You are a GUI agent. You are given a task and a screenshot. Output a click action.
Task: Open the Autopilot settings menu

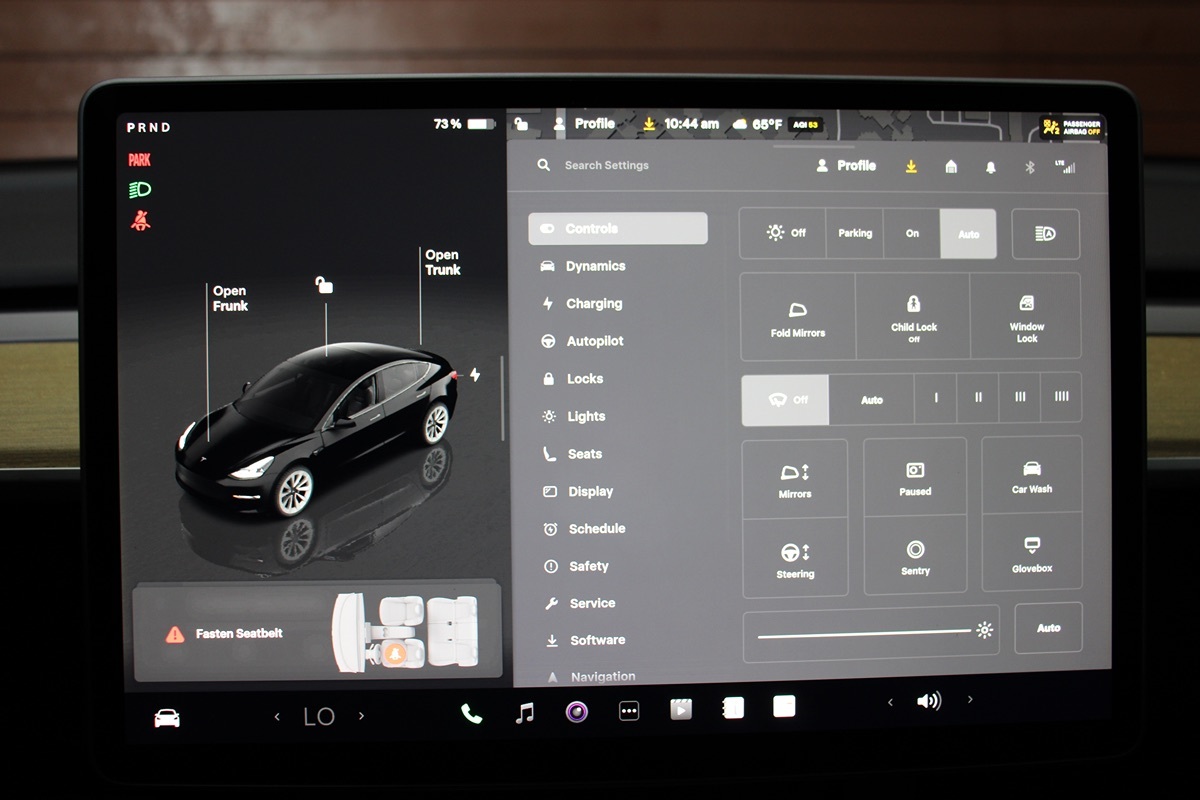point(594,341)
